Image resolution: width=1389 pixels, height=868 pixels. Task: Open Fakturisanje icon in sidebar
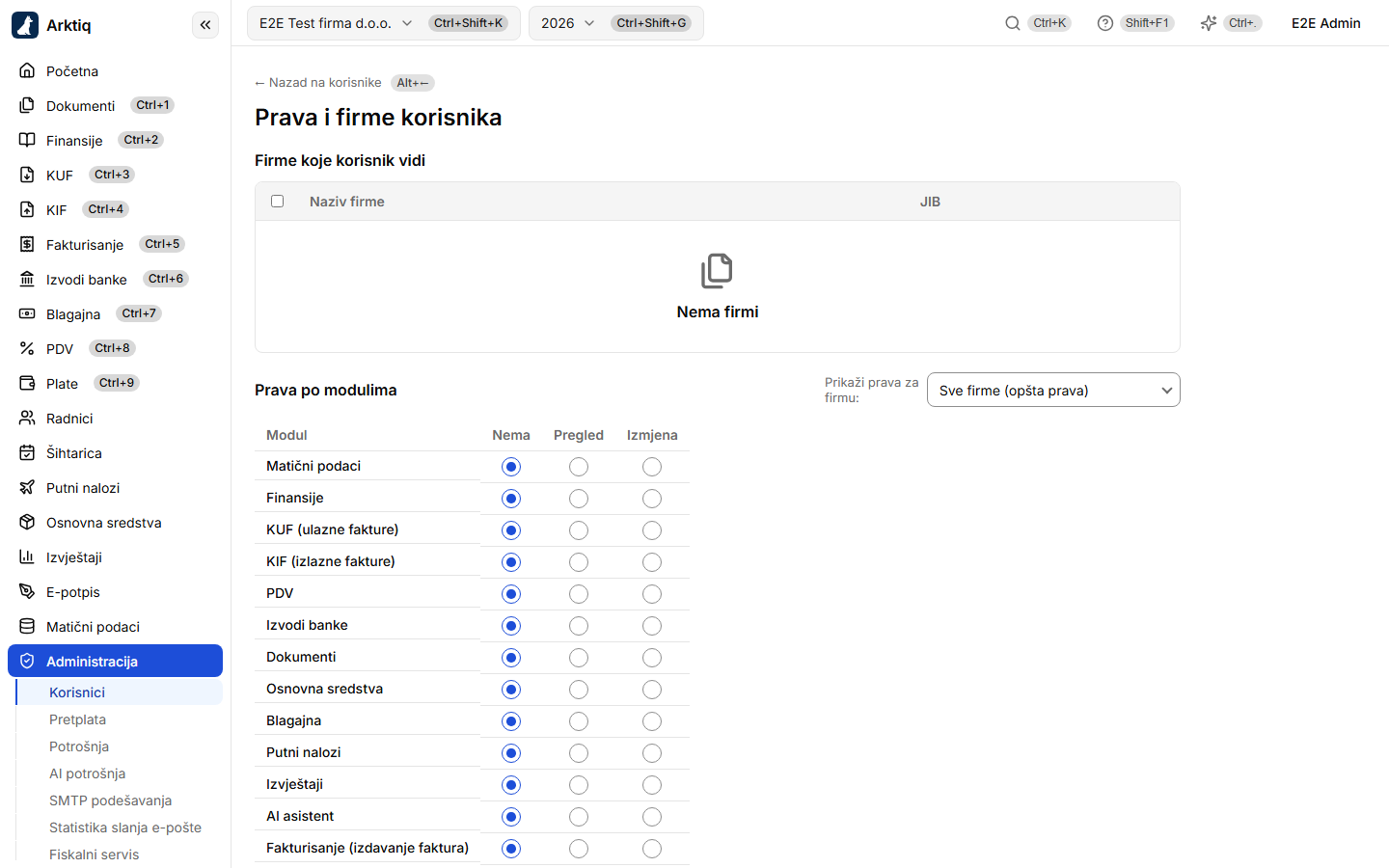click(x=27, y=244)
